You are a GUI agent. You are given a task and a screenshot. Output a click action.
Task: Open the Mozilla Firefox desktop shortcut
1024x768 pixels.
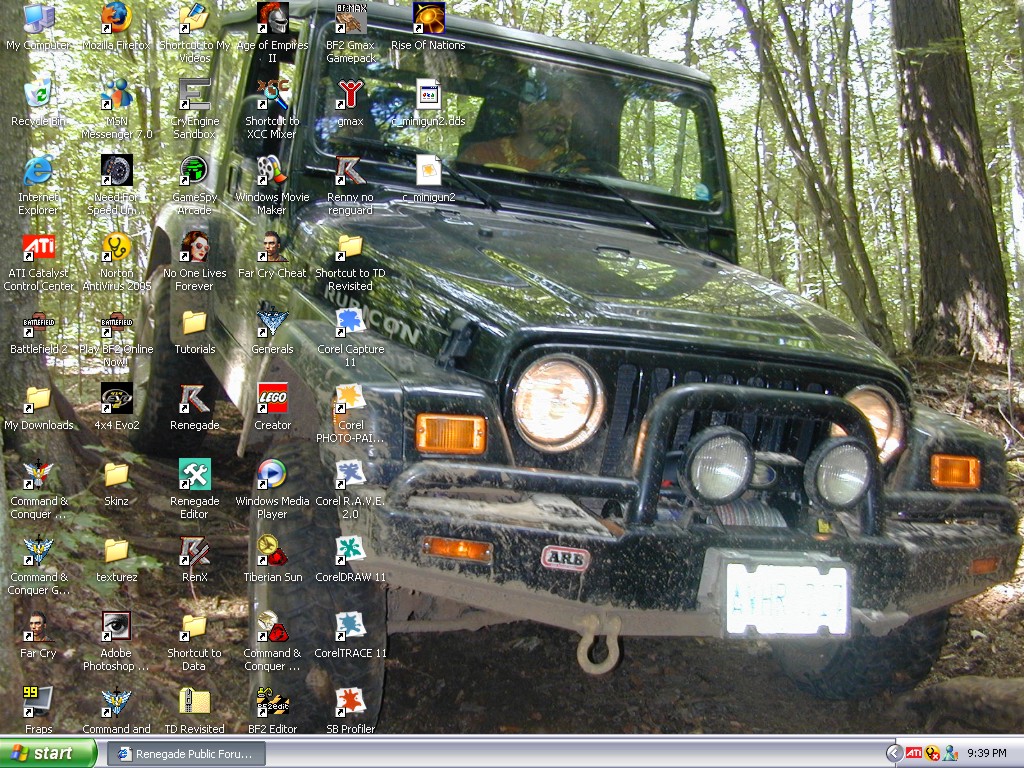coord(116,19)
